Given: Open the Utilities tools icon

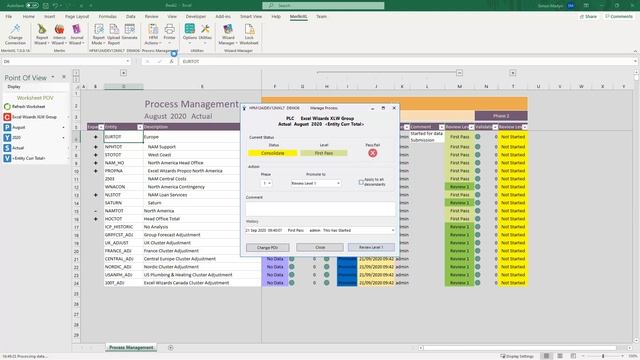Looking at the screenshot, I should [205, 29].
